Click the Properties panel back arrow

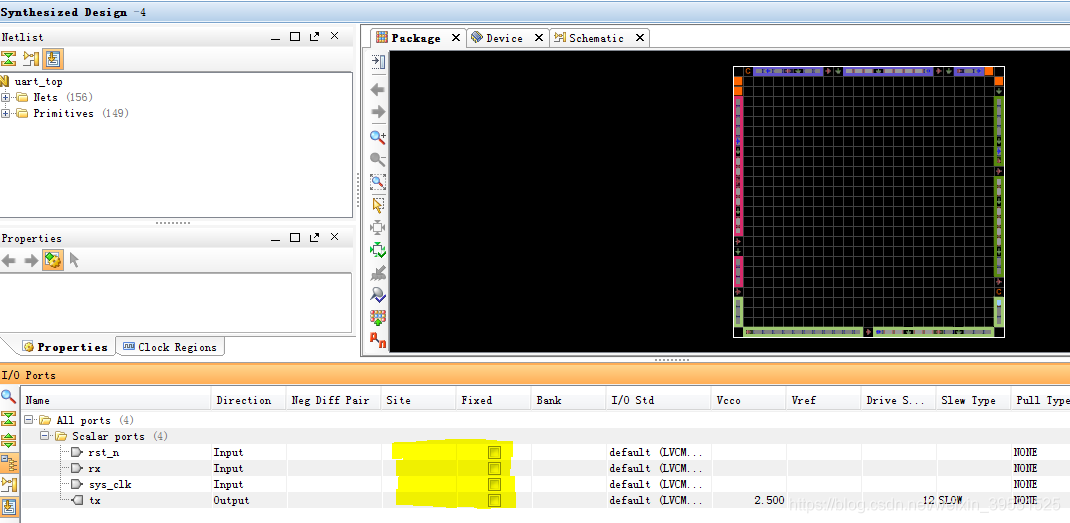coord(9,260)
